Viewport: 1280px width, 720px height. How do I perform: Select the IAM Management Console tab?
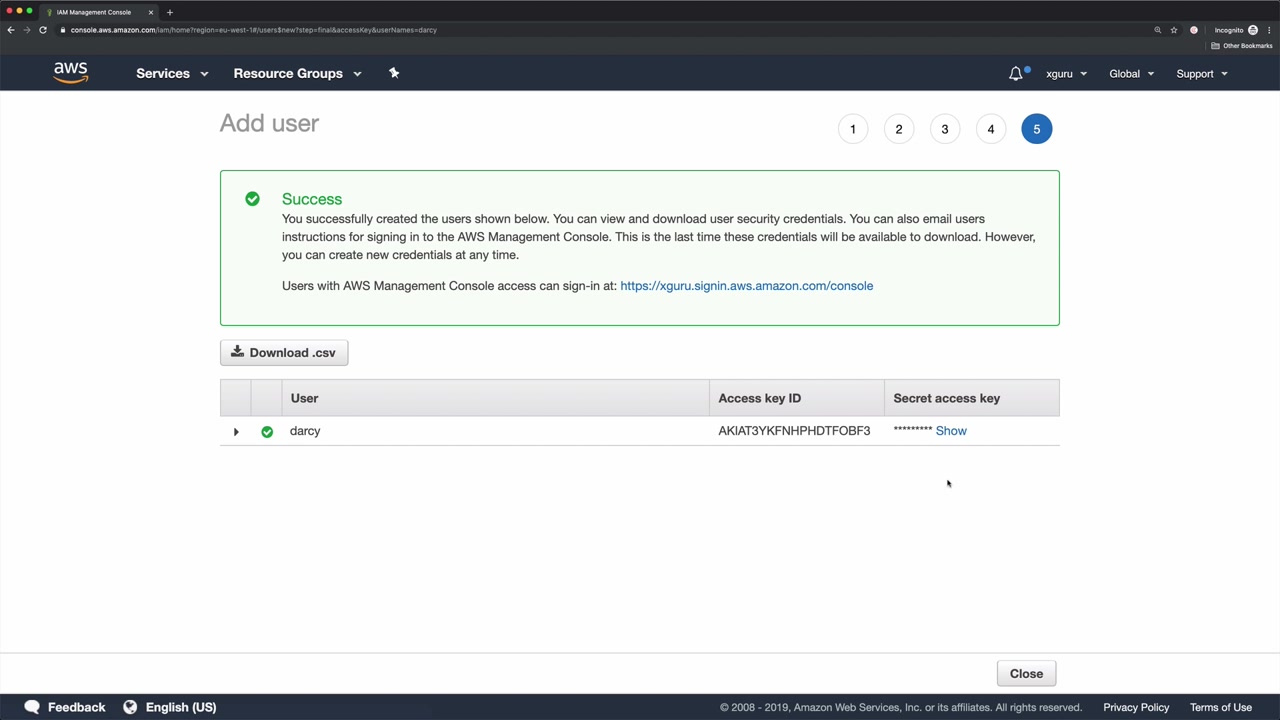94,12
